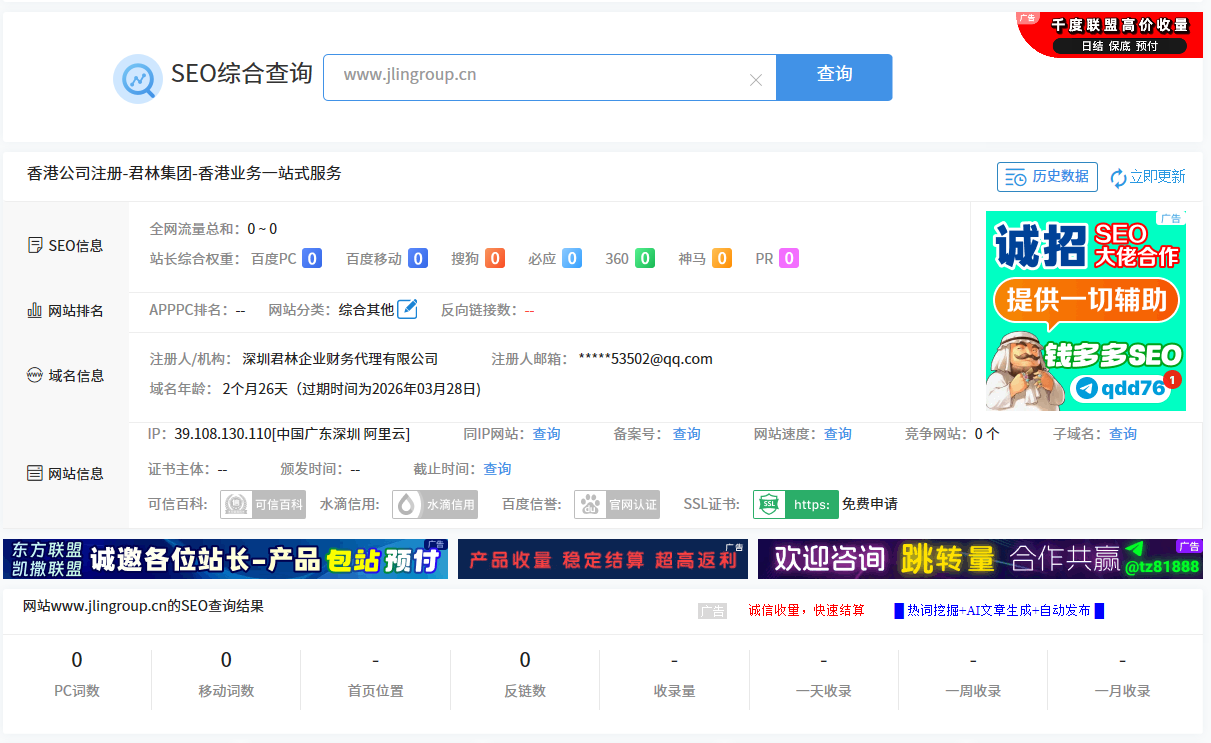Click the 网站www.jlingroup.cn的SEO查询结果 heading
Screen dimensions: 1211x743
(x=143, y=606)
